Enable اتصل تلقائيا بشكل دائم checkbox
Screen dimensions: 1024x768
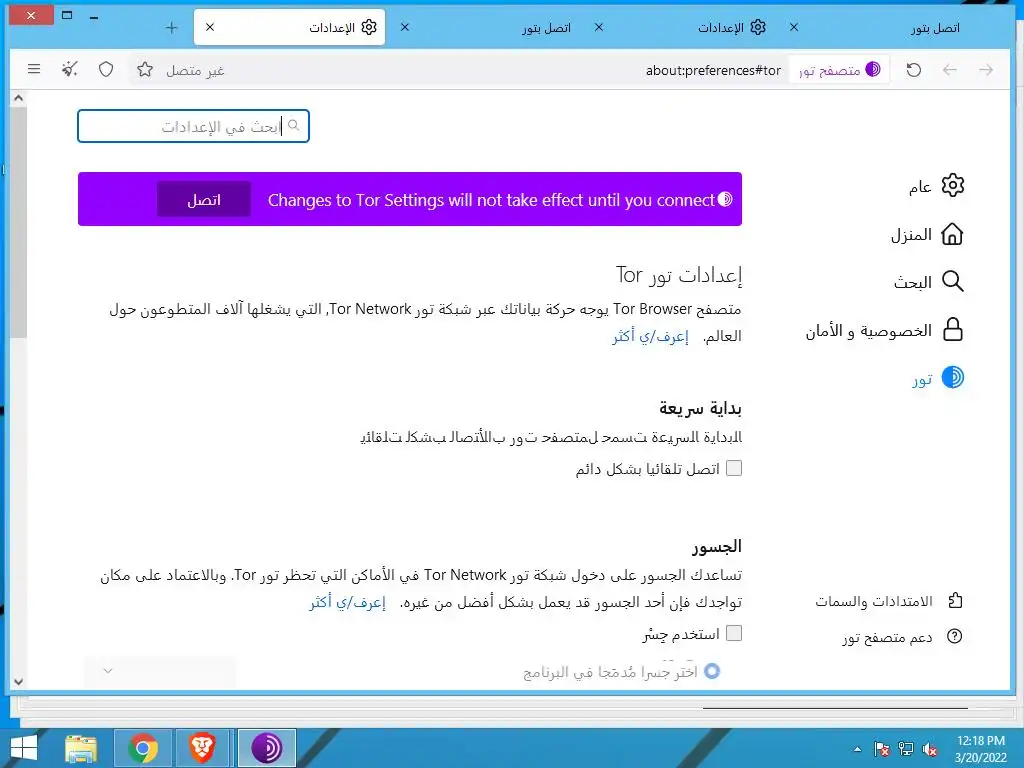[734, 468]
